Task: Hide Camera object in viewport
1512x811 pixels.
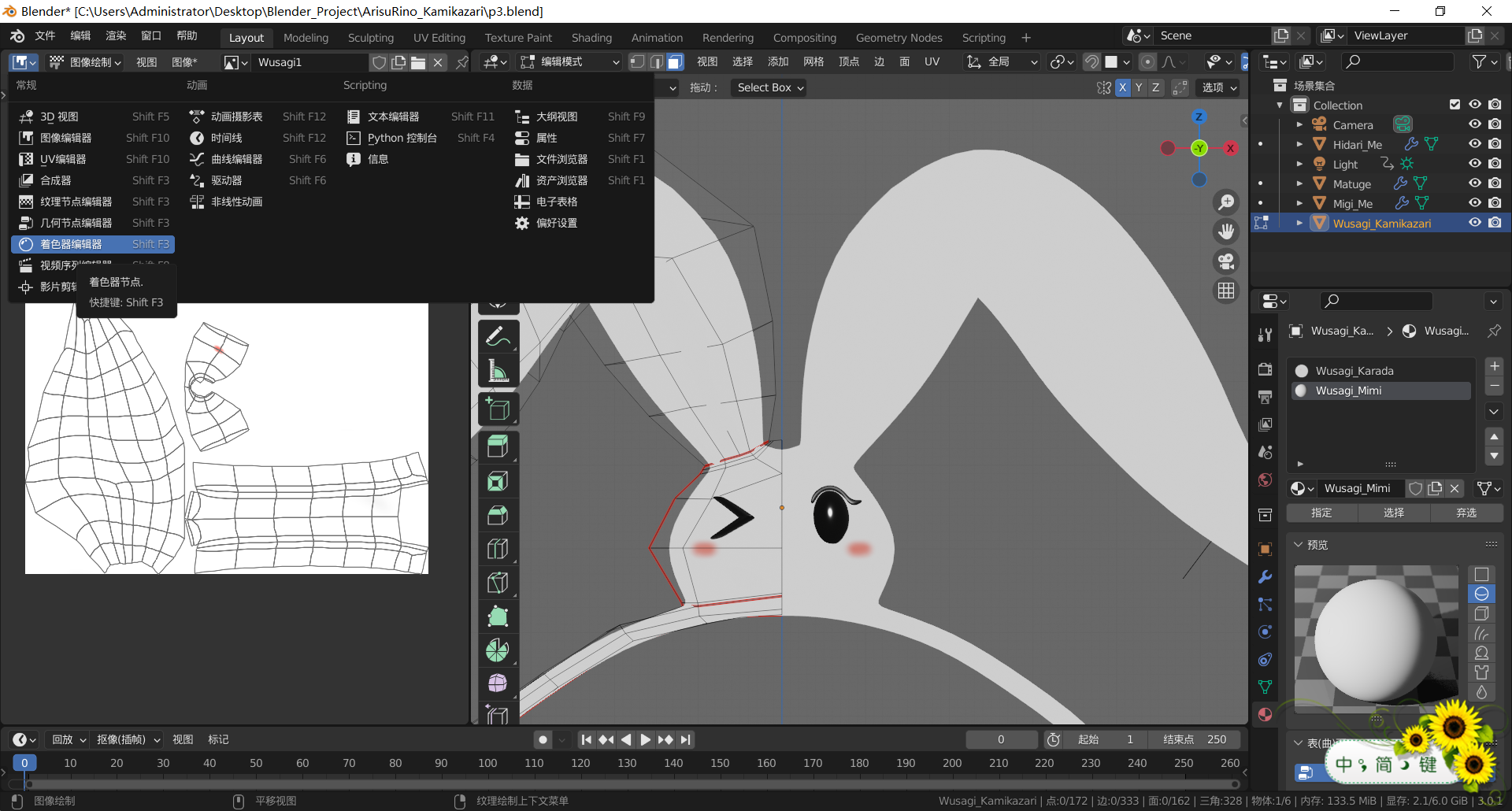Action: (x=1475, y=124)
